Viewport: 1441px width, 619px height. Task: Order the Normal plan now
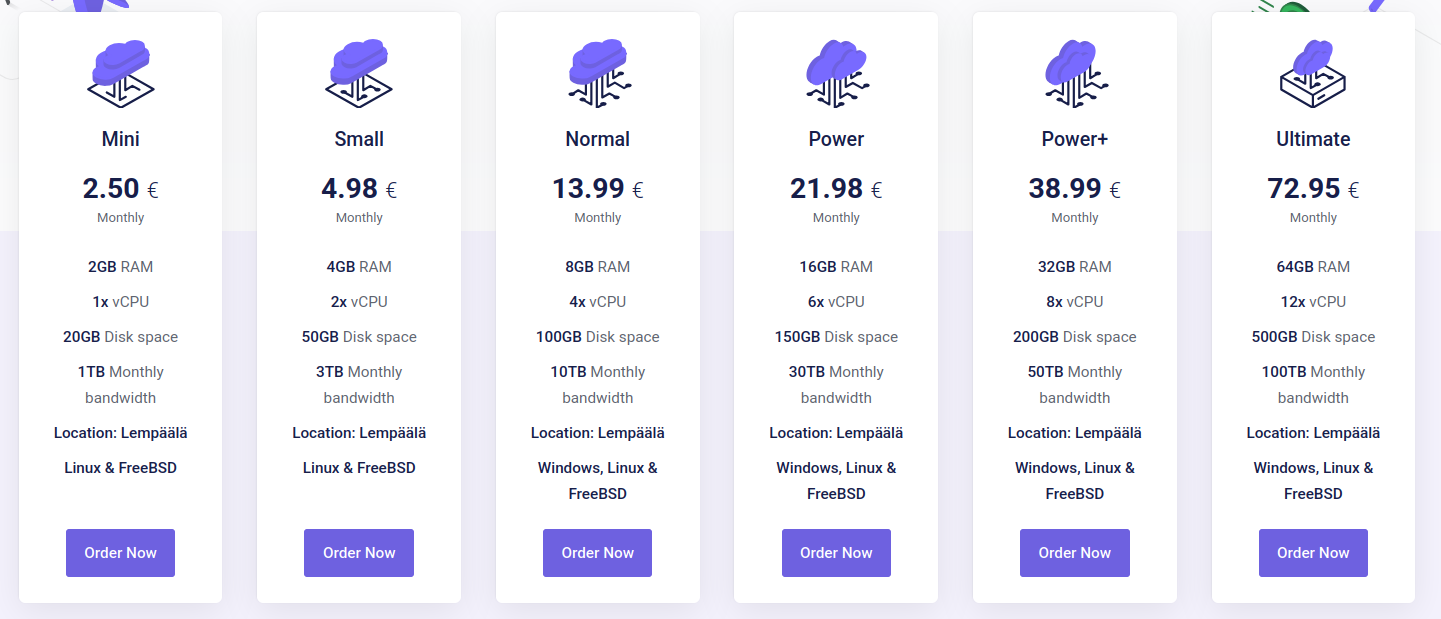[597, 553]
